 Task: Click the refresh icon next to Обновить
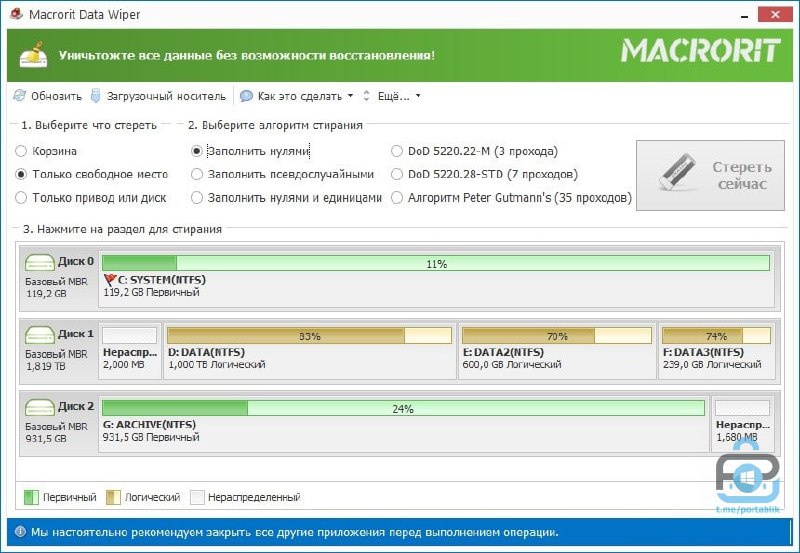(x=19, y=95)
